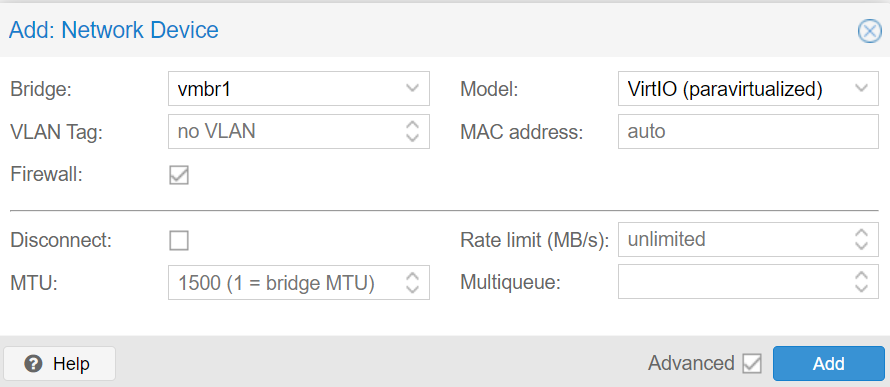Close the Add Network Device dialog
The width and height of the screenshot is (890, 387).
click(x=869, y=31)
